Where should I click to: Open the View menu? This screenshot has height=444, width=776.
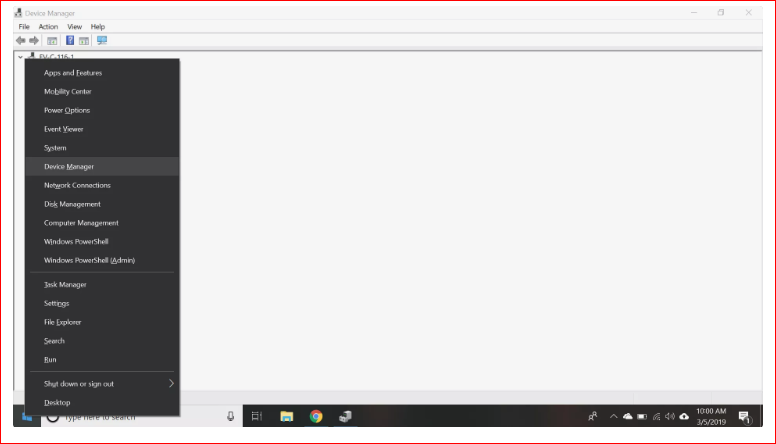pos(74,27)
